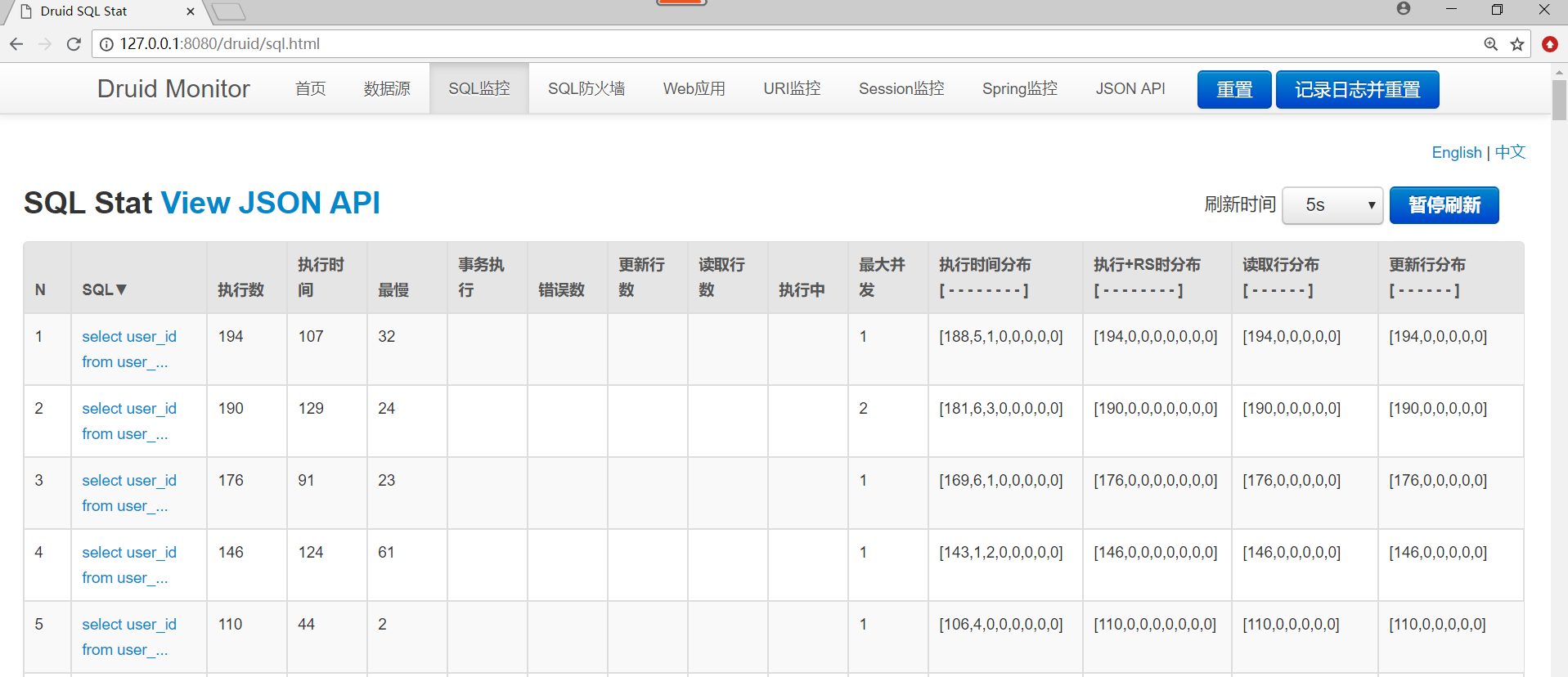Open a new browser tab

[x=228, y=11]
